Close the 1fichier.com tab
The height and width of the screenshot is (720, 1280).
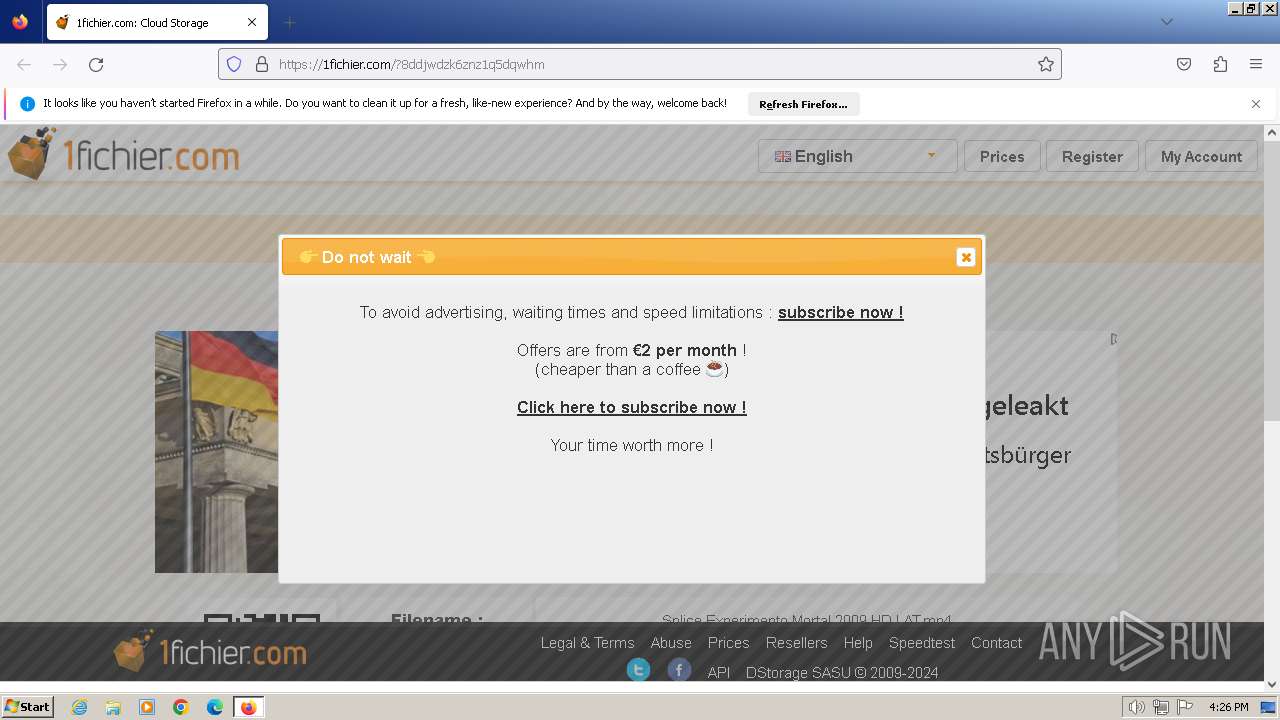252,22
